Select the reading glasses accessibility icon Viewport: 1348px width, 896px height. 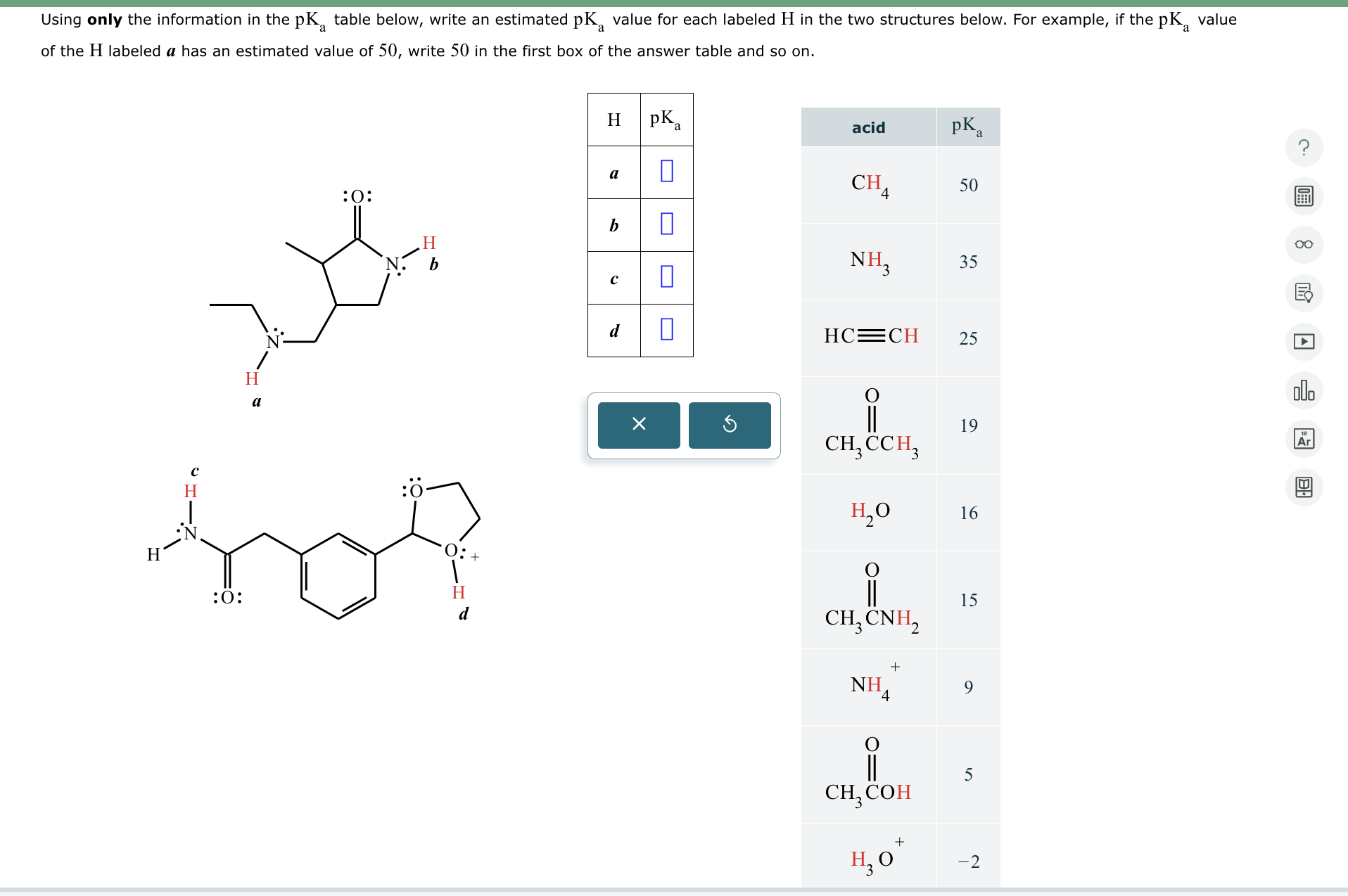coord(1304,245)
